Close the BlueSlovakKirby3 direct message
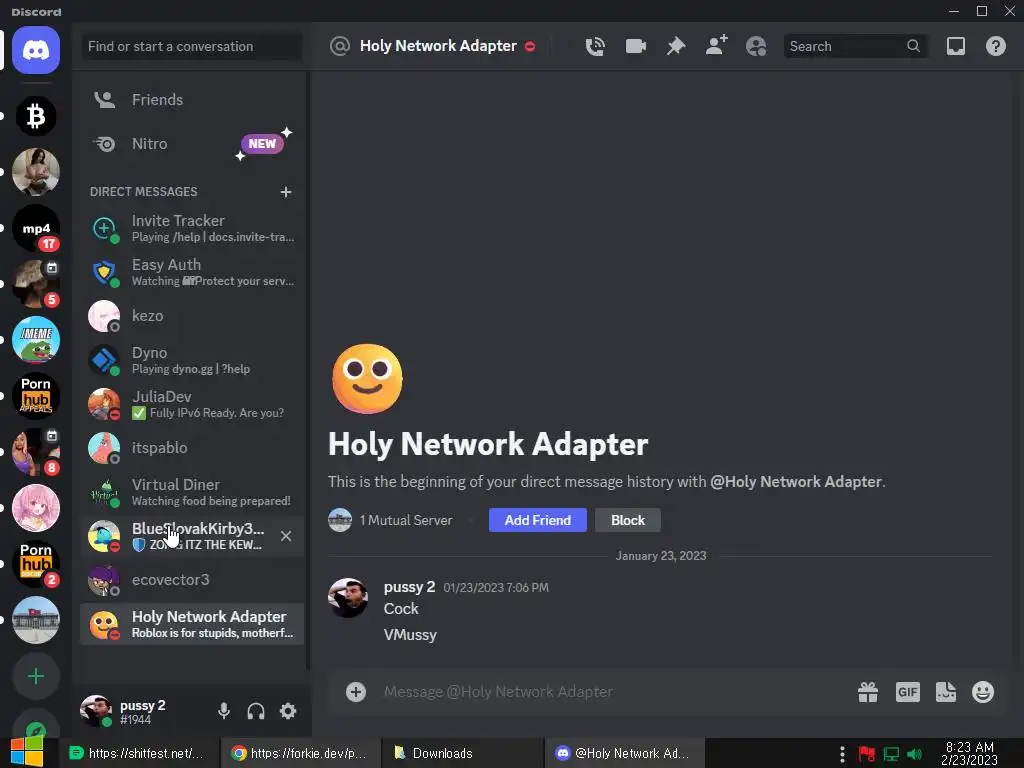The width and height of the screenshot is (1024, 768). click(x=286, y=536)
